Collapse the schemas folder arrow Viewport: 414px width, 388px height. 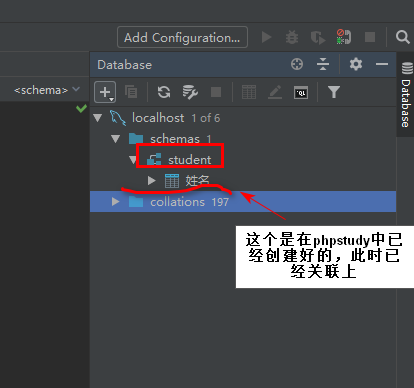pos(115,139)
